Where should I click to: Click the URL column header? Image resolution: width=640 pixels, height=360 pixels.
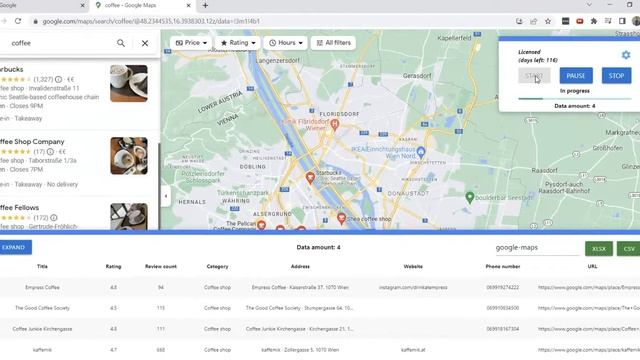click(x=592, y=267)
